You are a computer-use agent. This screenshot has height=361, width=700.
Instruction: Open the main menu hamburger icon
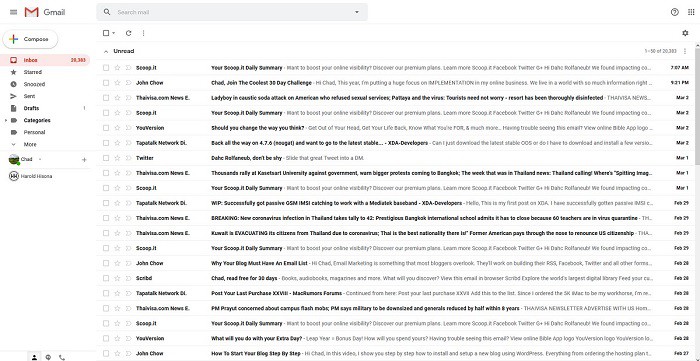coord(13,12)
